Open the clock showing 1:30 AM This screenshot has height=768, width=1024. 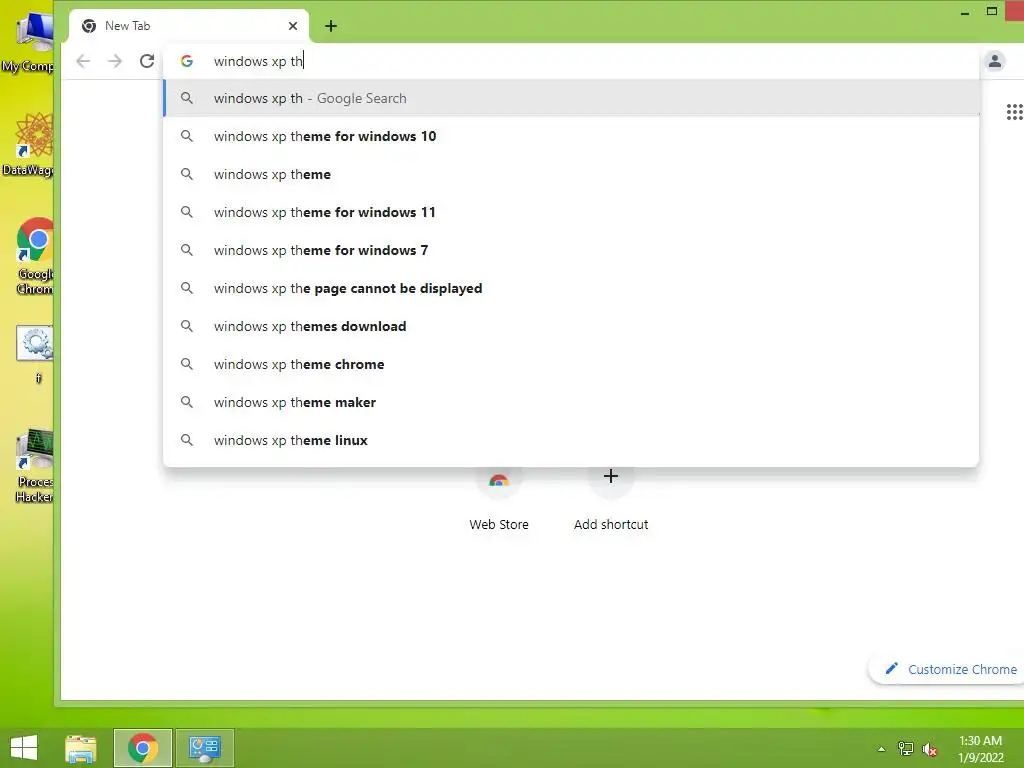pyautogui.click(x=980, y=749)
